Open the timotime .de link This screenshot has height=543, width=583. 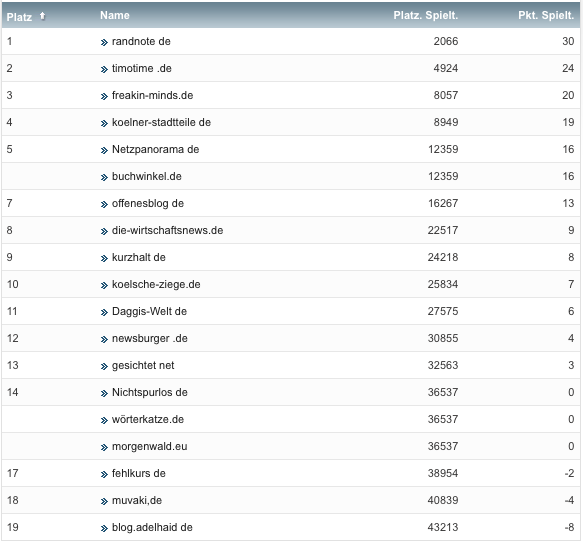tap(142, 68)
